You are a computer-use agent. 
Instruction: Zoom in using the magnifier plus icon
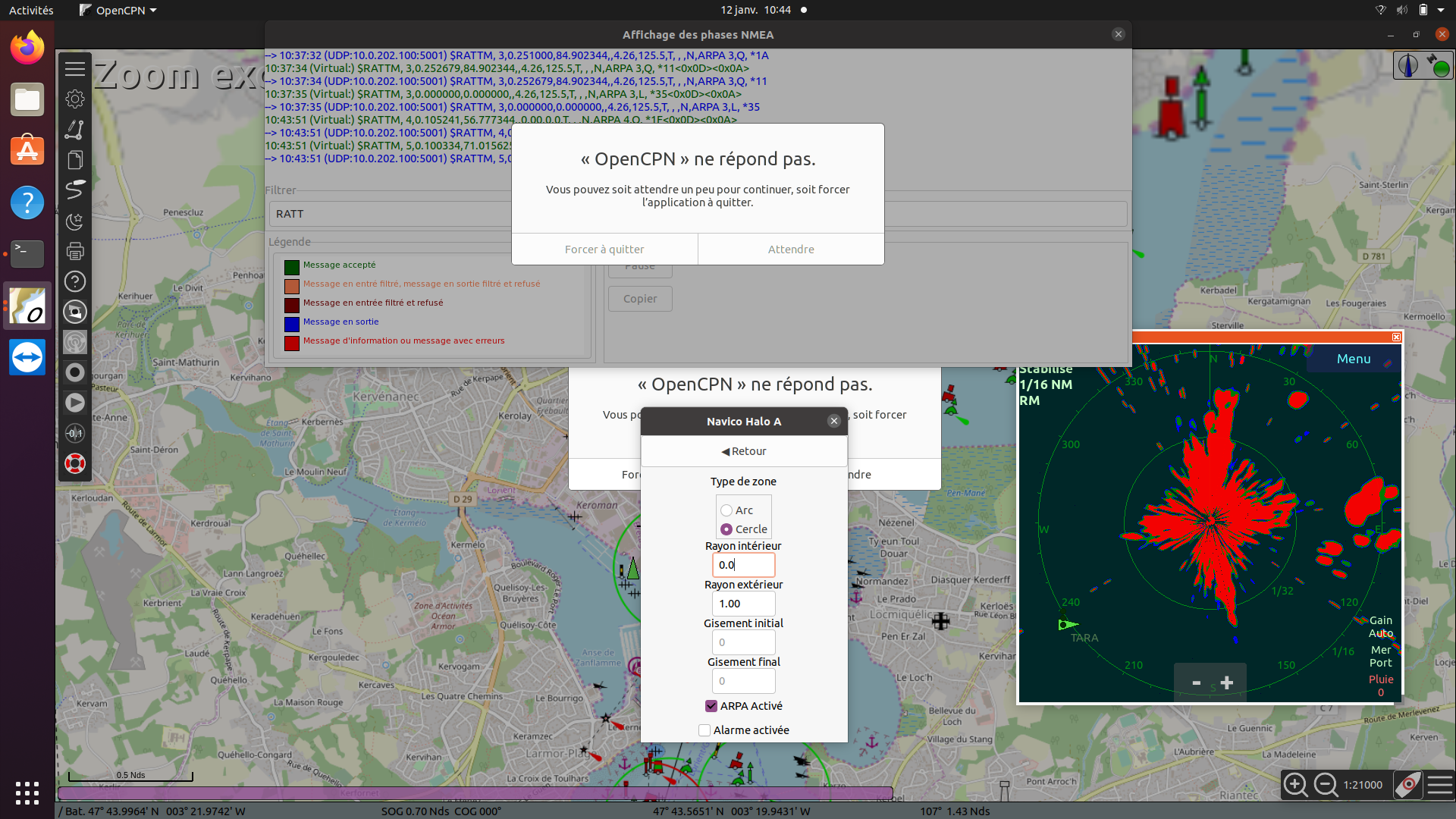click(1295, 785)
